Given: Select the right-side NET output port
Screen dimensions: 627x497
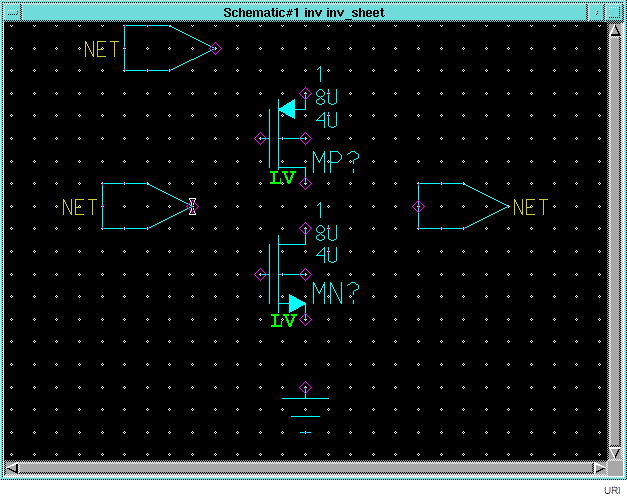Looking at the screenshot, I should (458, 206).
